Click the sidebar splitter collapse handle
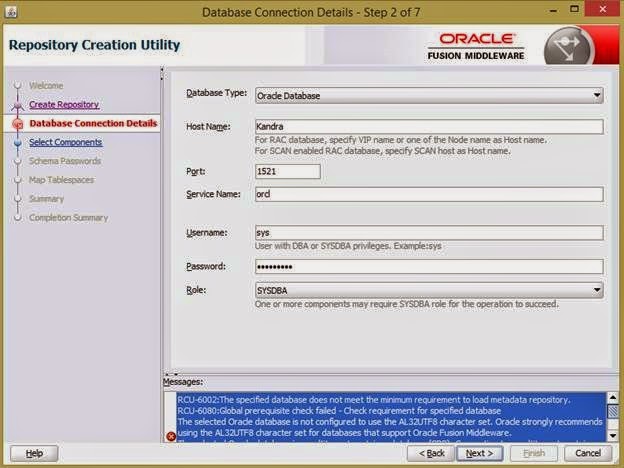 (x=162, y=74)
